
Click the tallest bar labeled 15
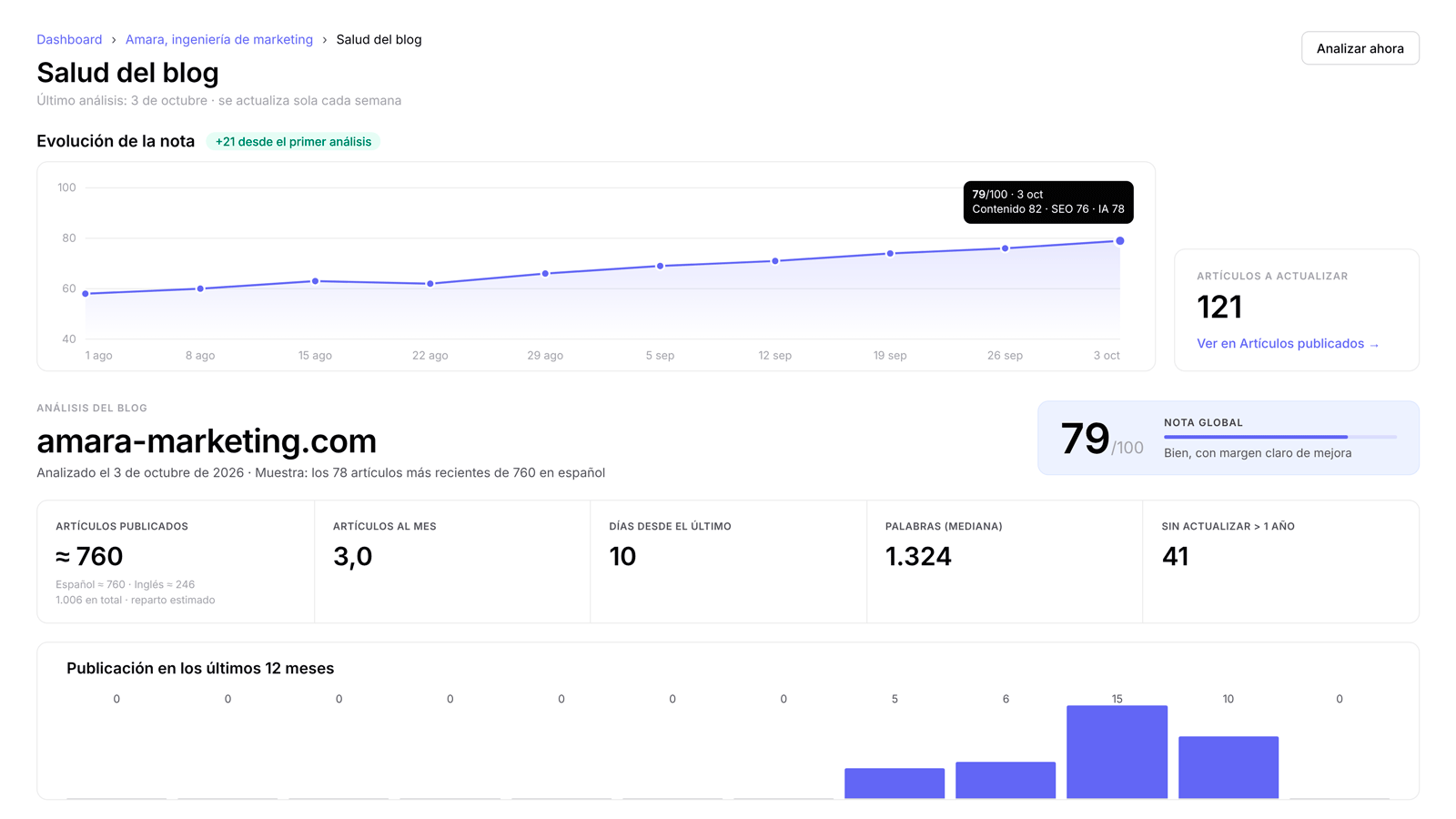coord(1117,752)
